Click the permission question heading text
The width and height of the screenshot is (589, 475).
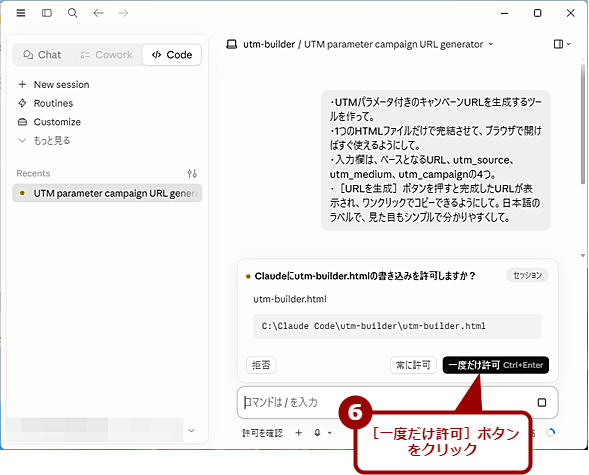365,276
